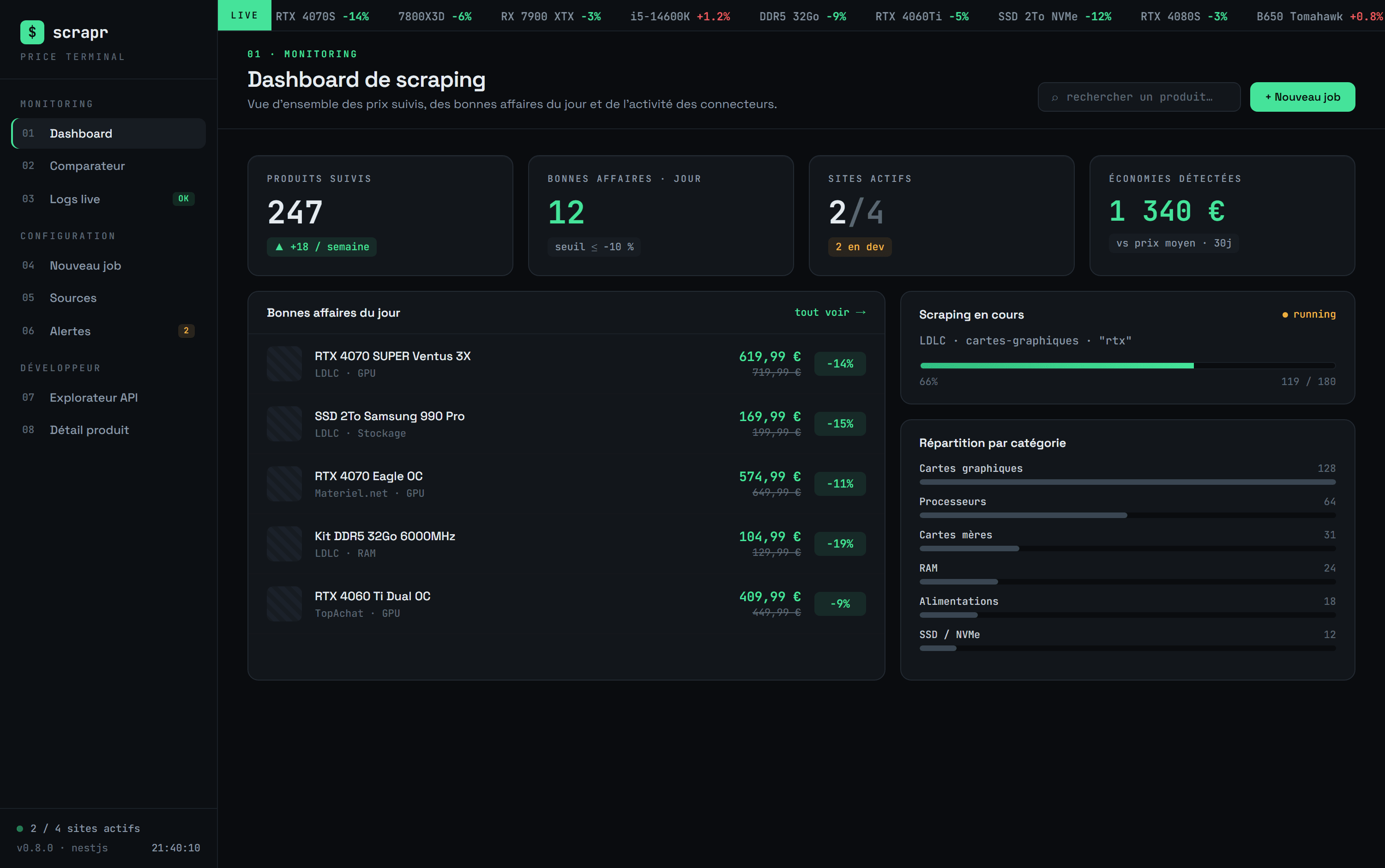Click the price 169,99 € for Samsung 990 Pro
Screen dimensions: 1385x868
pos(770,417)
